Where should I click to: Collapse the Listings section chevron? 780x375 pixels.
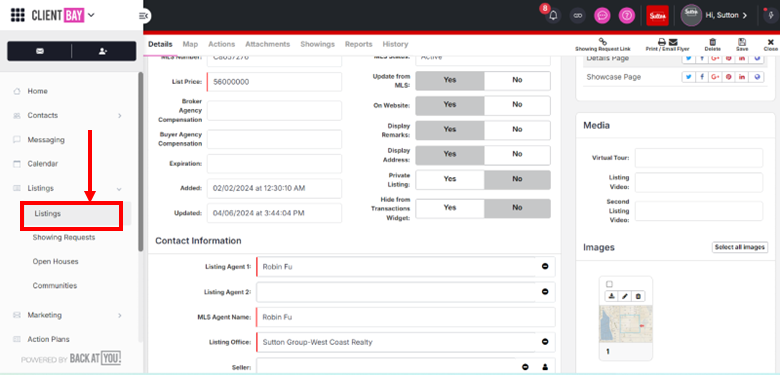tap(119, 189)
